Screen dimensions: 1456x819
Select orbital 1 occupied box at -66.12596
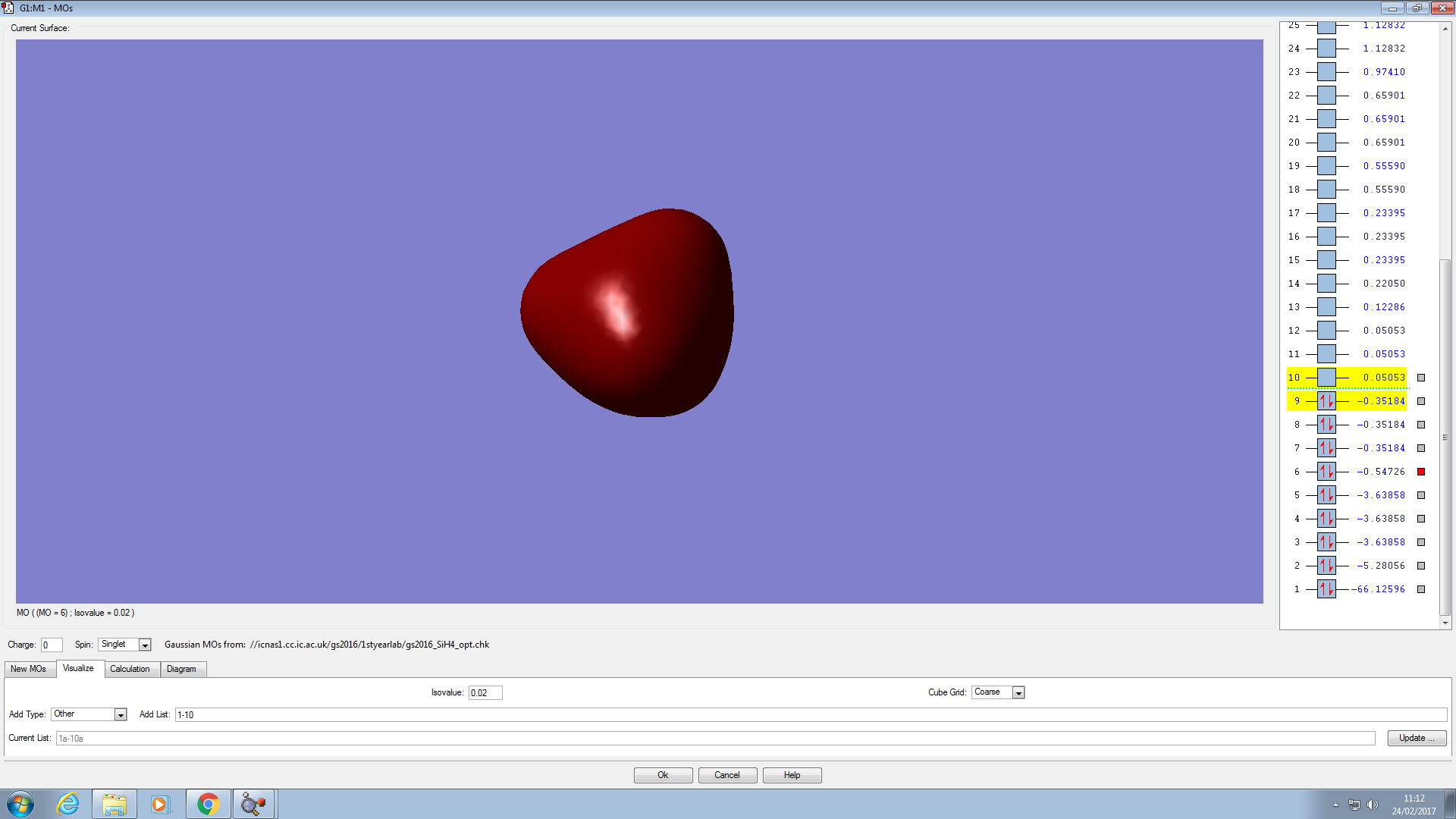click(x=1326, y=589)
